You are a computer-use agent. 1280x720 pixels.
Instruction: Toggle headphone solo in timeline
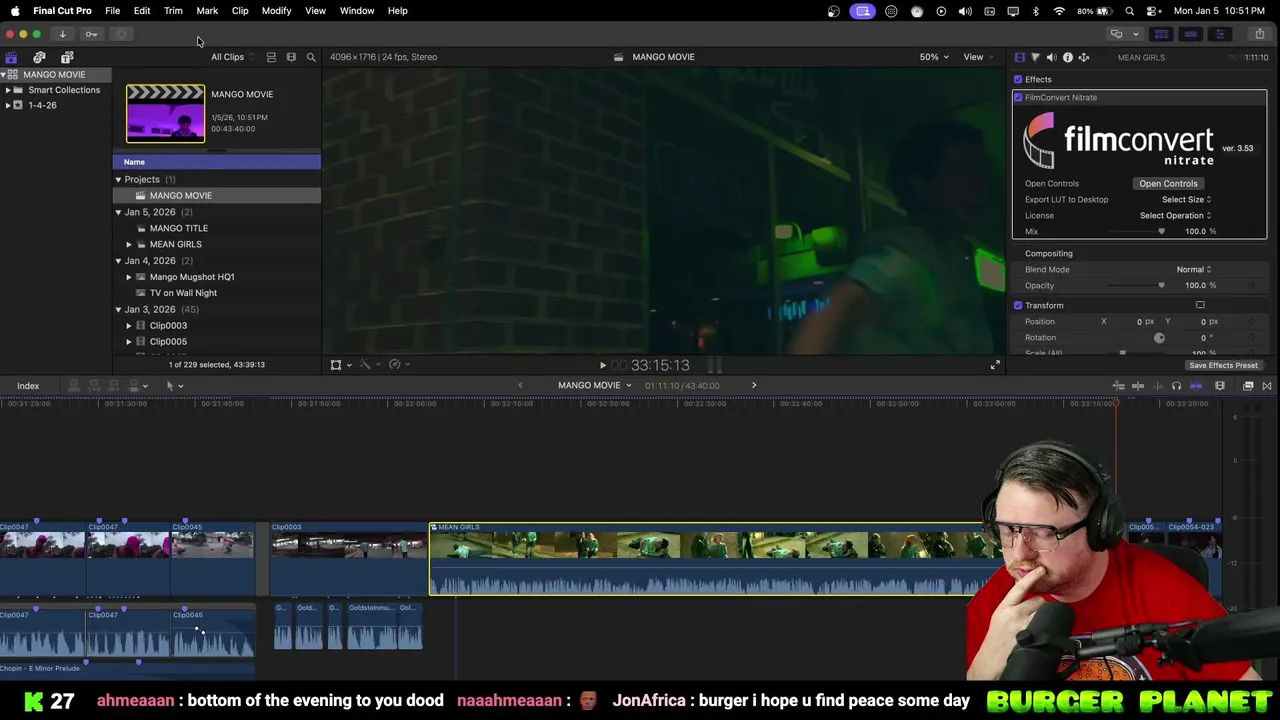[x=1176, y=386]
